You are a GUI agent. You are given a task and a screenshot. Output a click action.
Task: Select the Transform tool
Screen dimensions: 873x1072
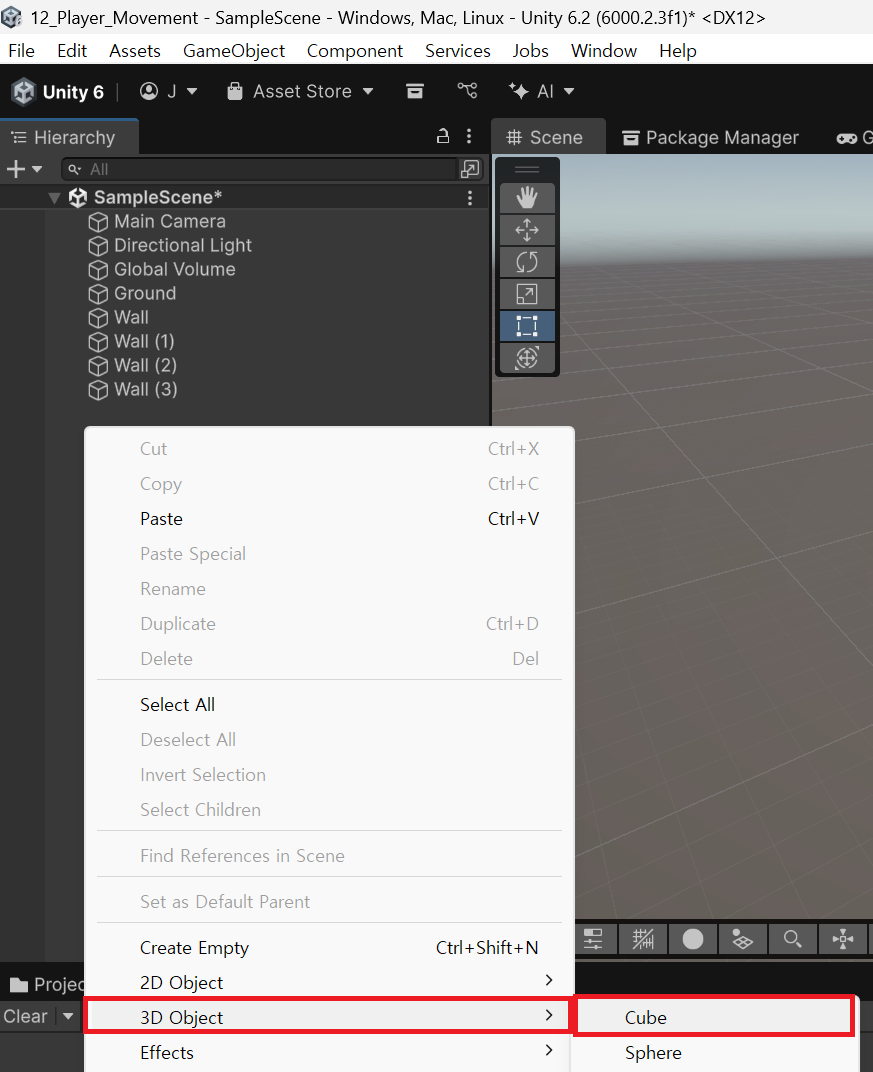point(526,358)
